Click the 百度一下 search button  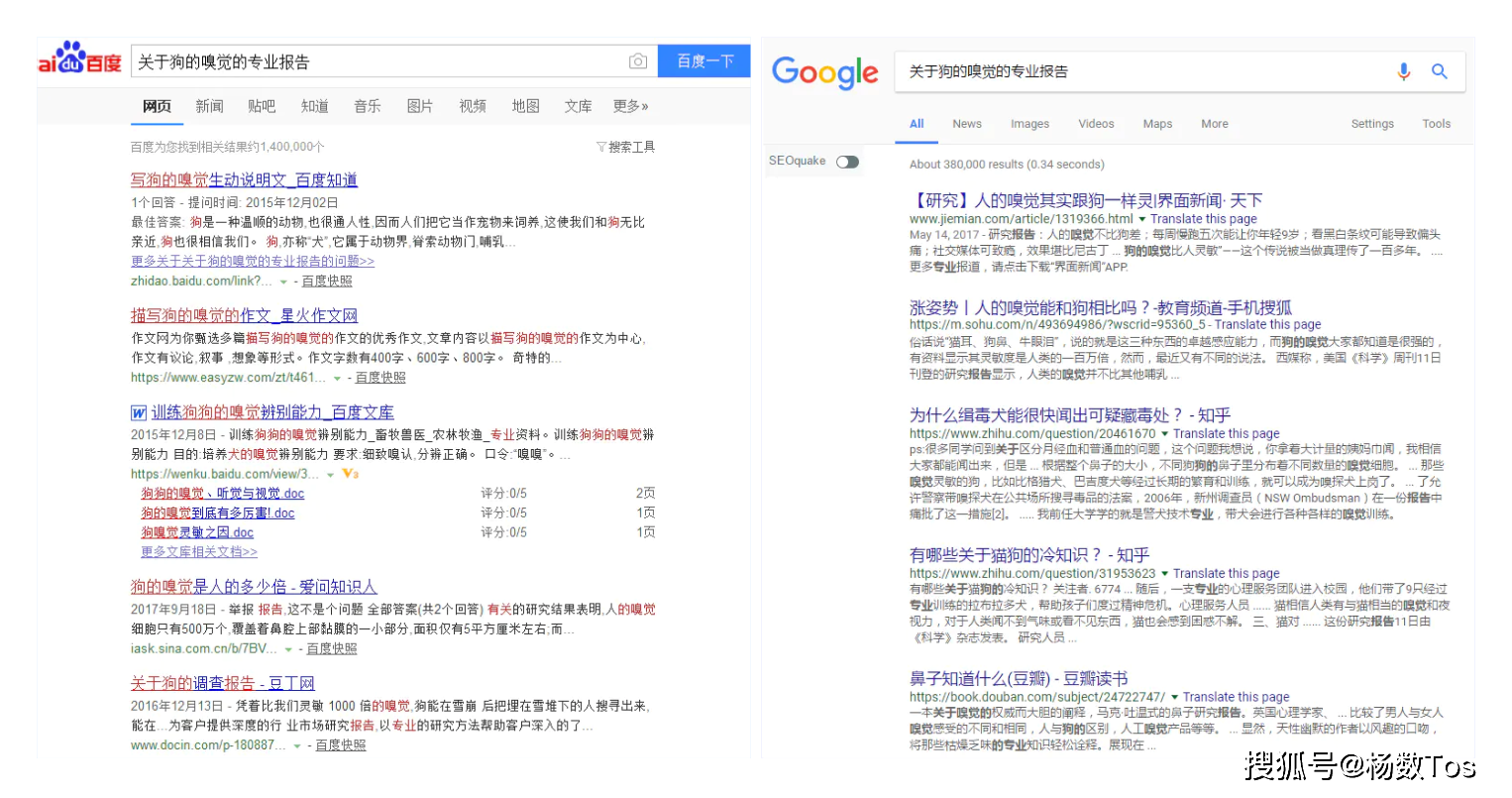705,61
